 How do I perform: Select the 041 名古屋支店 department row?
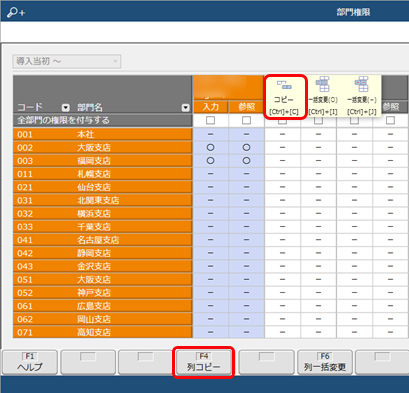103,240
